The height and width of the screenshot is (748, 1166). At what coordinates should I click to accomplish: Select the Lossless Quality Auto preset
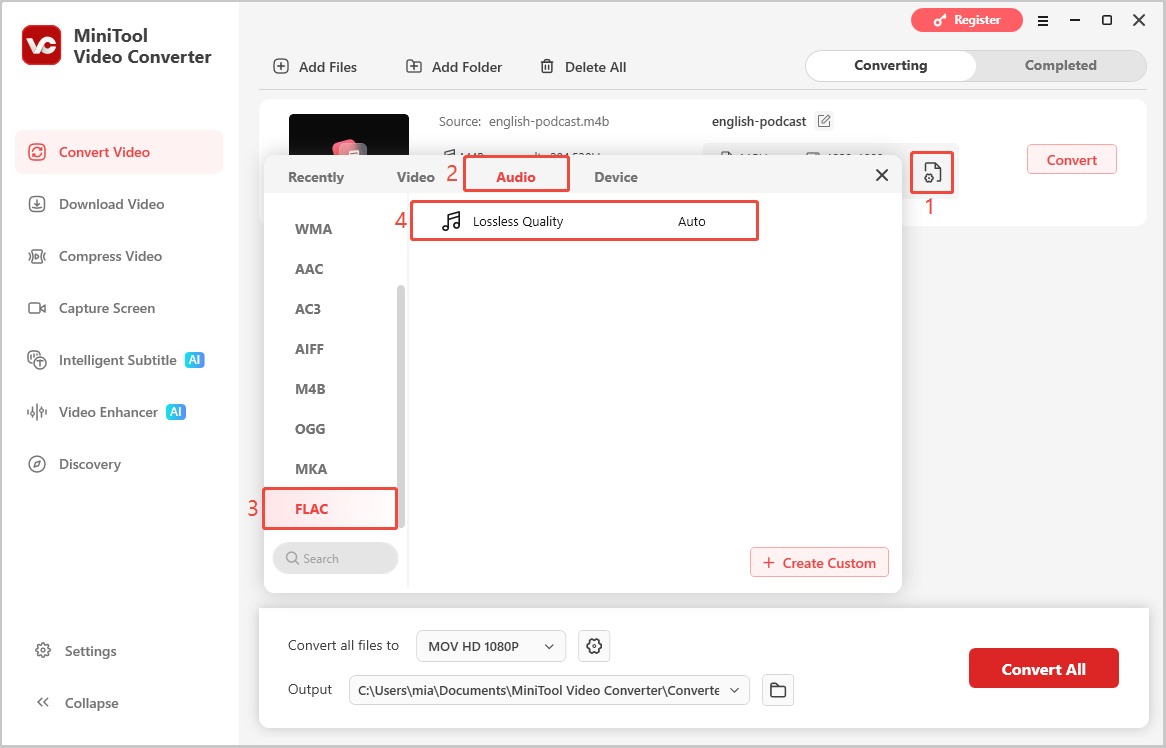[584, 222]
